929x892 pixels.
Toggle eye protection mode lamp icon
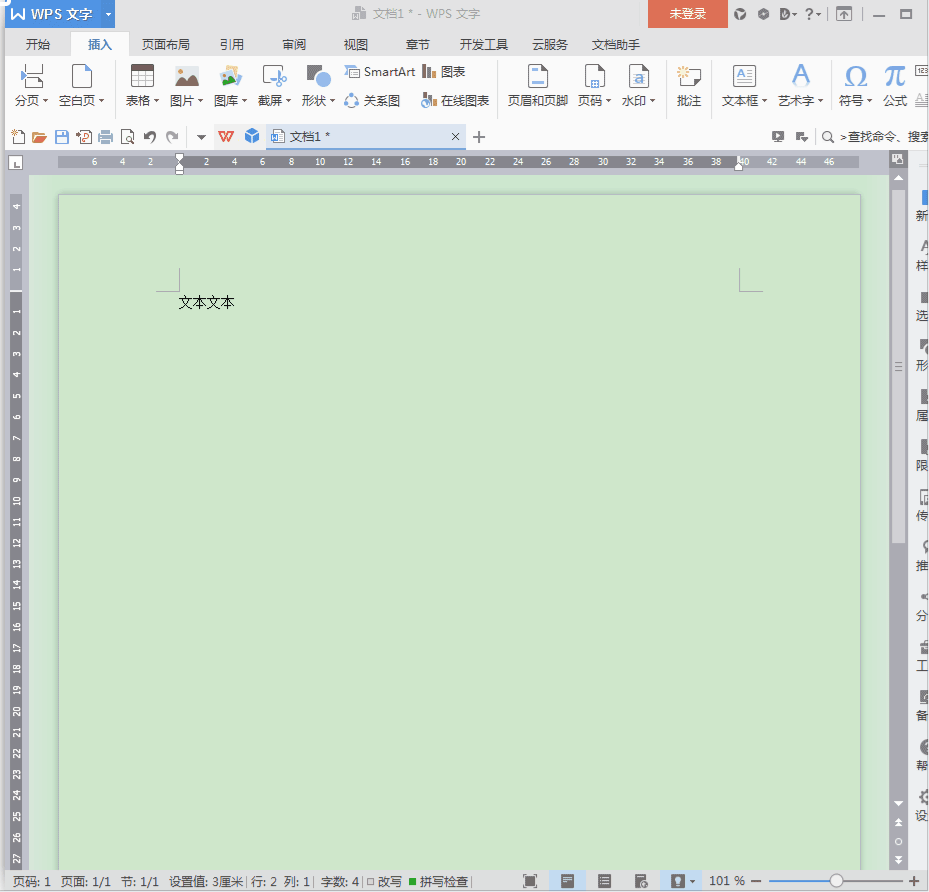pyautogui.click(x=678, y=881)
